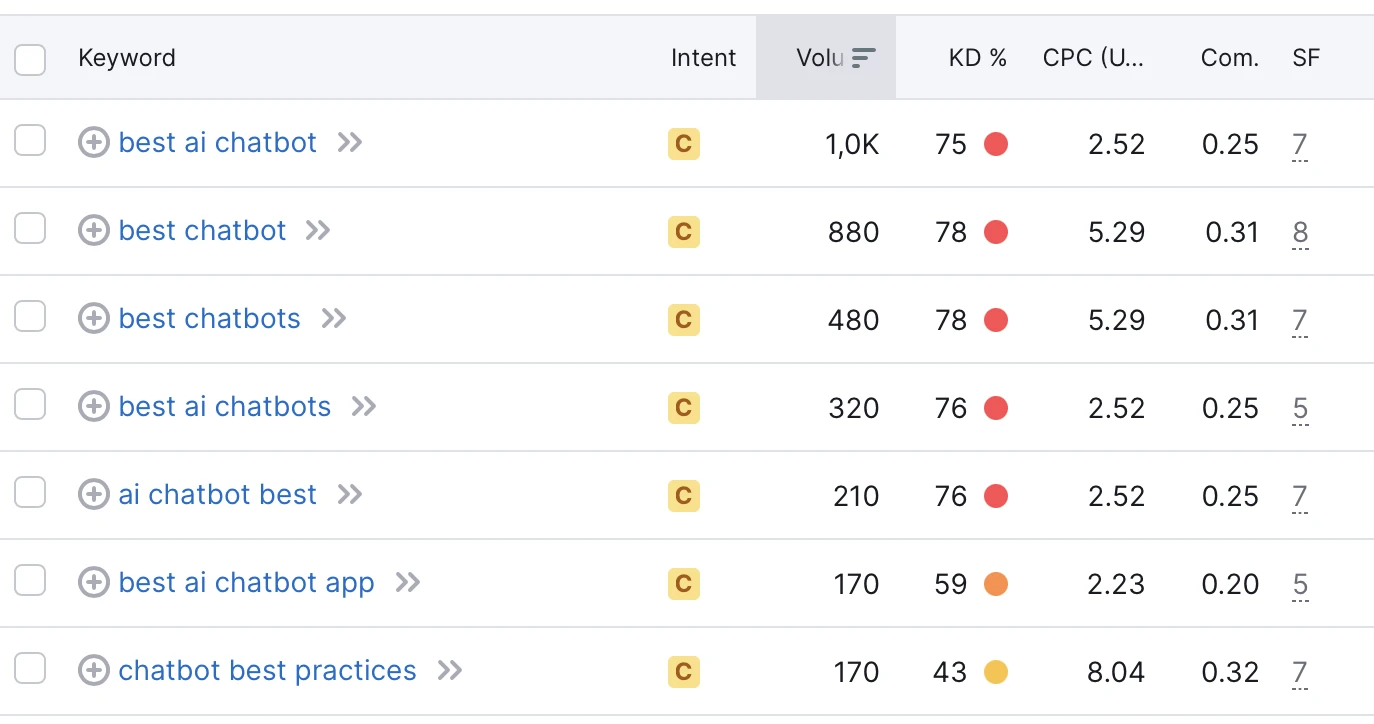Click the plus icon beside best chatbot
The width and height of the screenshot is (1374, 724).
(93, 231)
